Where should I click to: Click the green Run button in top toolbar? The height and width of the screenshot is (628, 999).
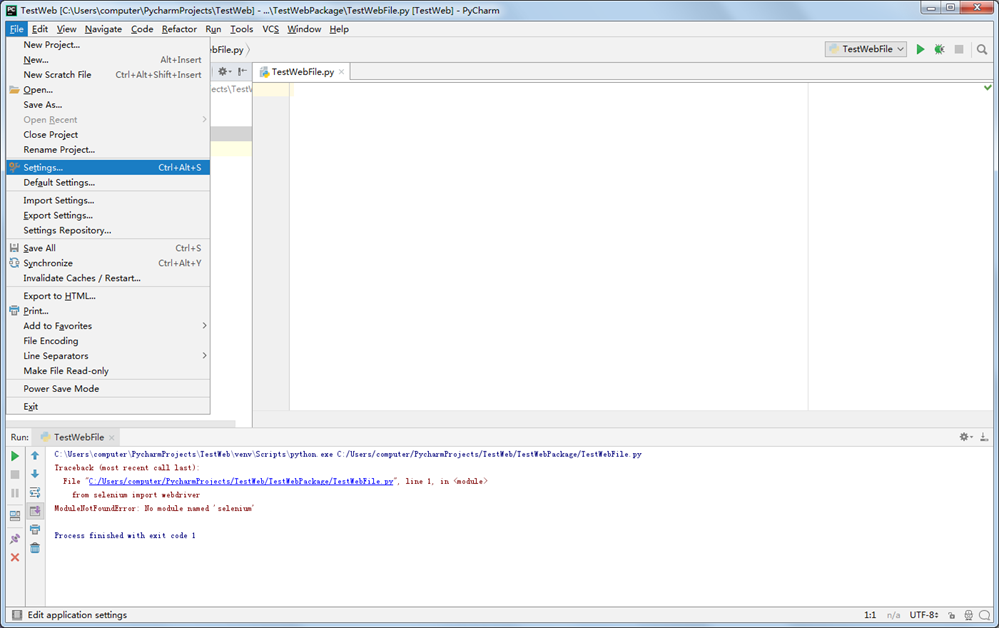point(920,49)
